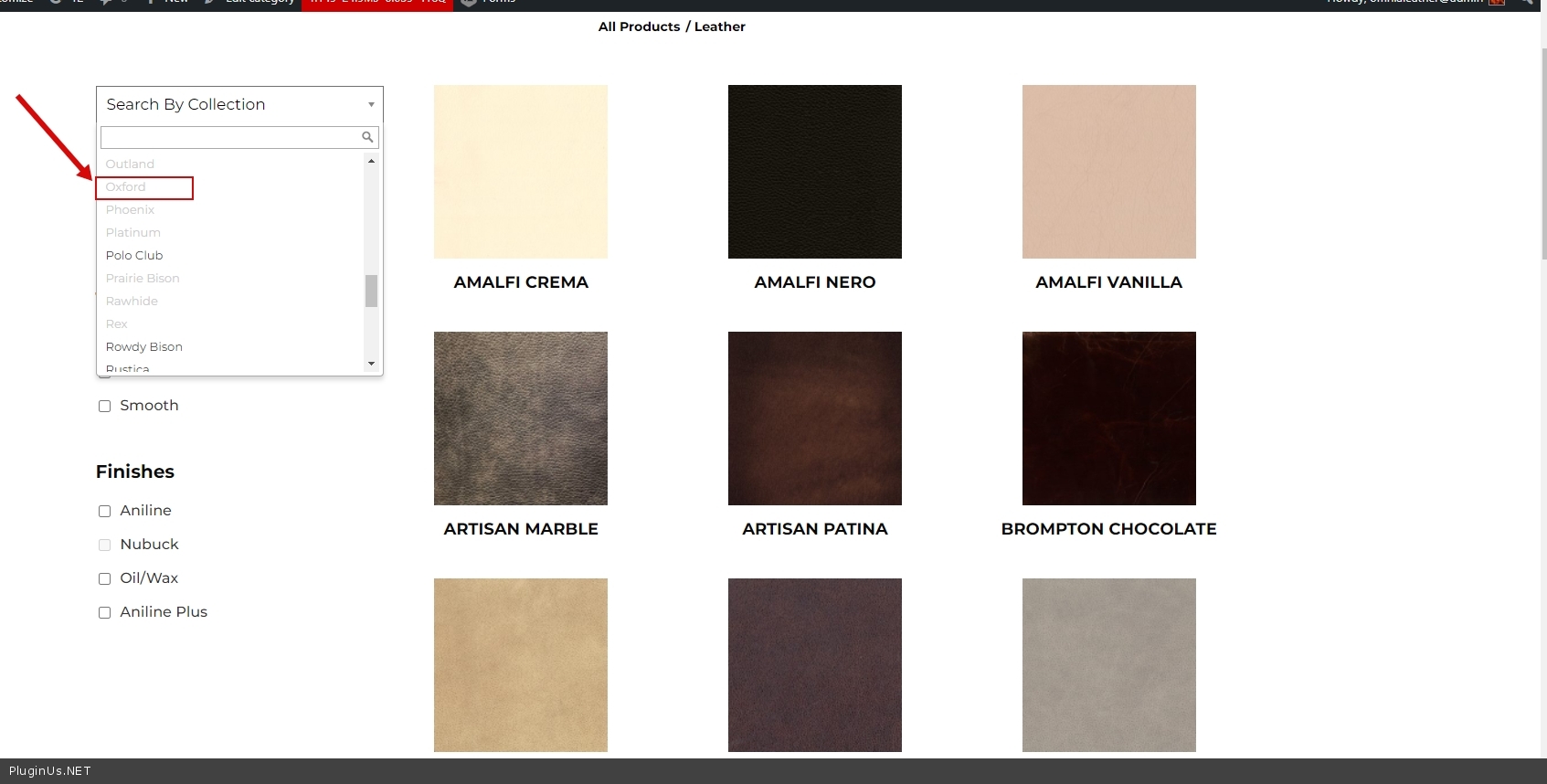Image resolution: width=1547 pixels, height=784 pixels.
Task: Open the Amalfi Vanilla product title
Action: (x=1108, y=282)
